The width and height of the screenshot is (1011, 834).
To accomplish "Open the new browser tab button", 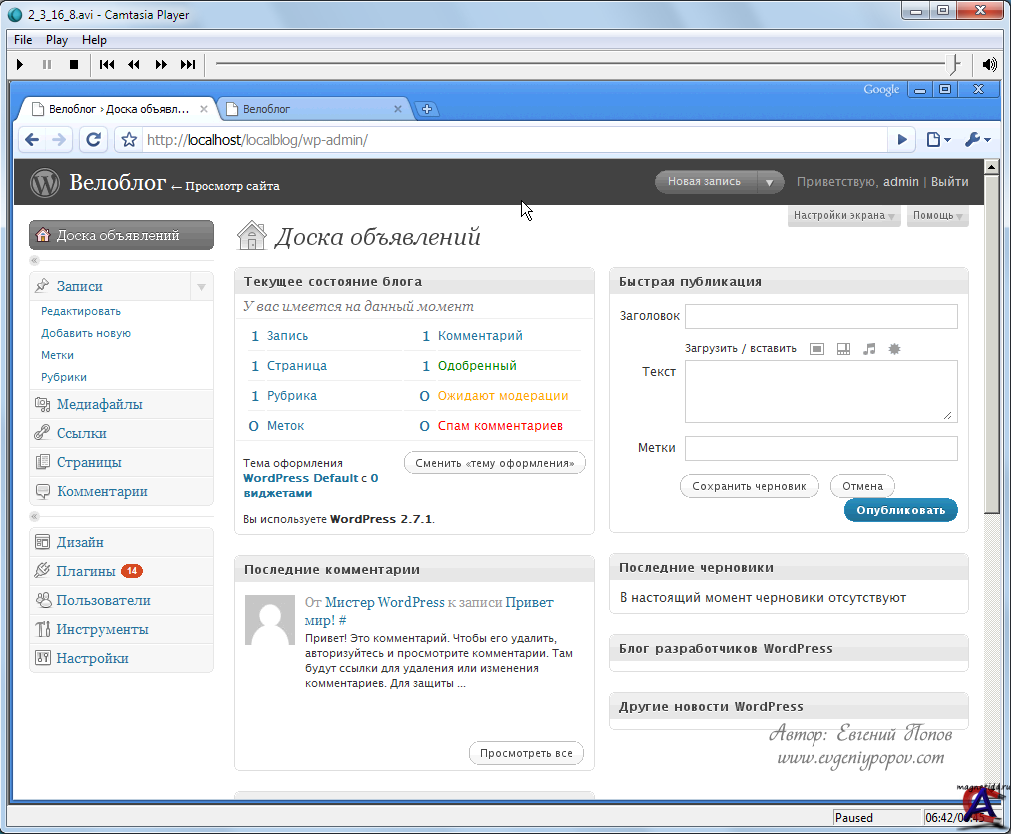I will [426, 109].
